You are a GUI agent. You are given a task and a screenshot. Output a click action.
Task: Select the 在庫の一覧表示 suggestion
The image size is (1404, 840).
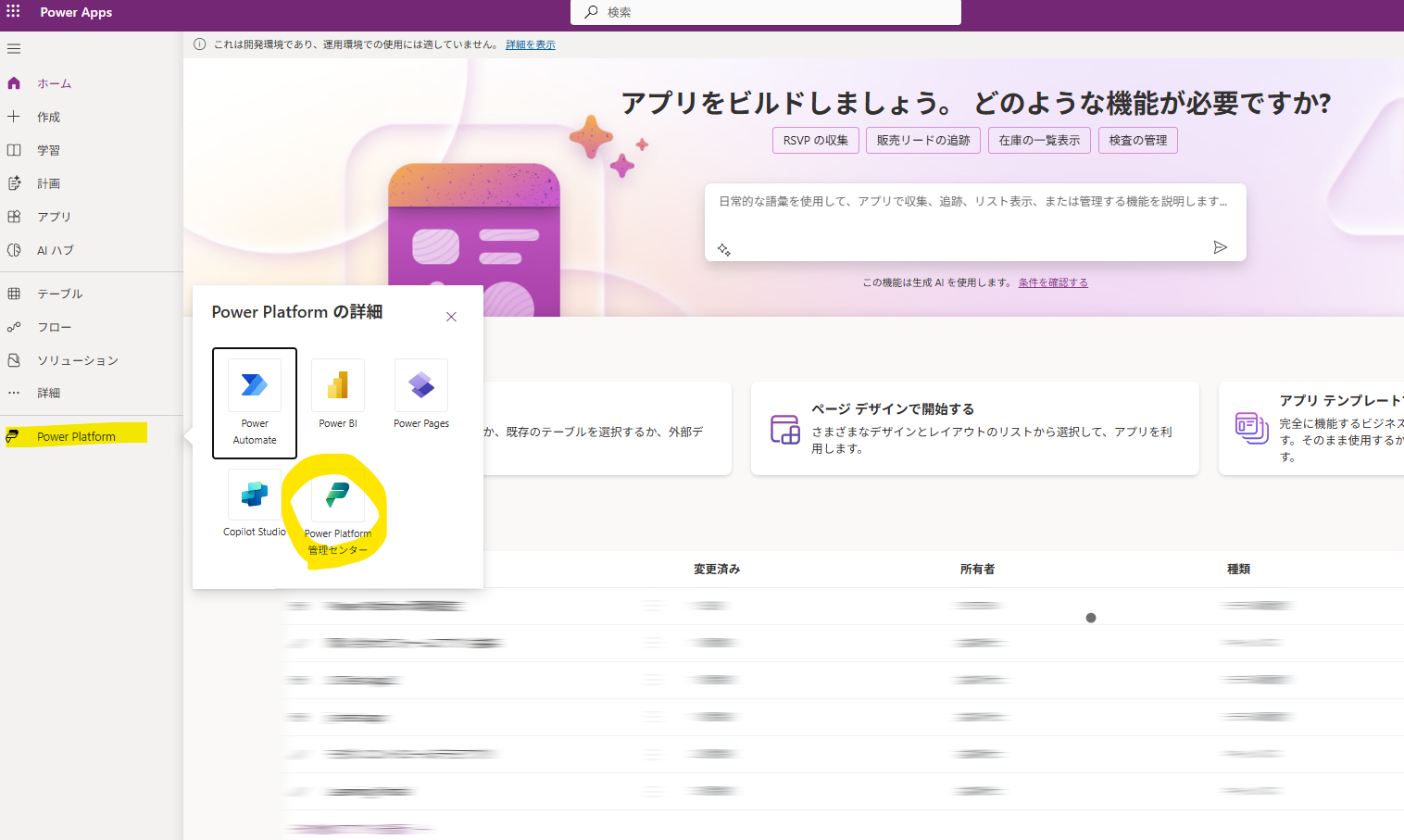[x=1039, y=141]
